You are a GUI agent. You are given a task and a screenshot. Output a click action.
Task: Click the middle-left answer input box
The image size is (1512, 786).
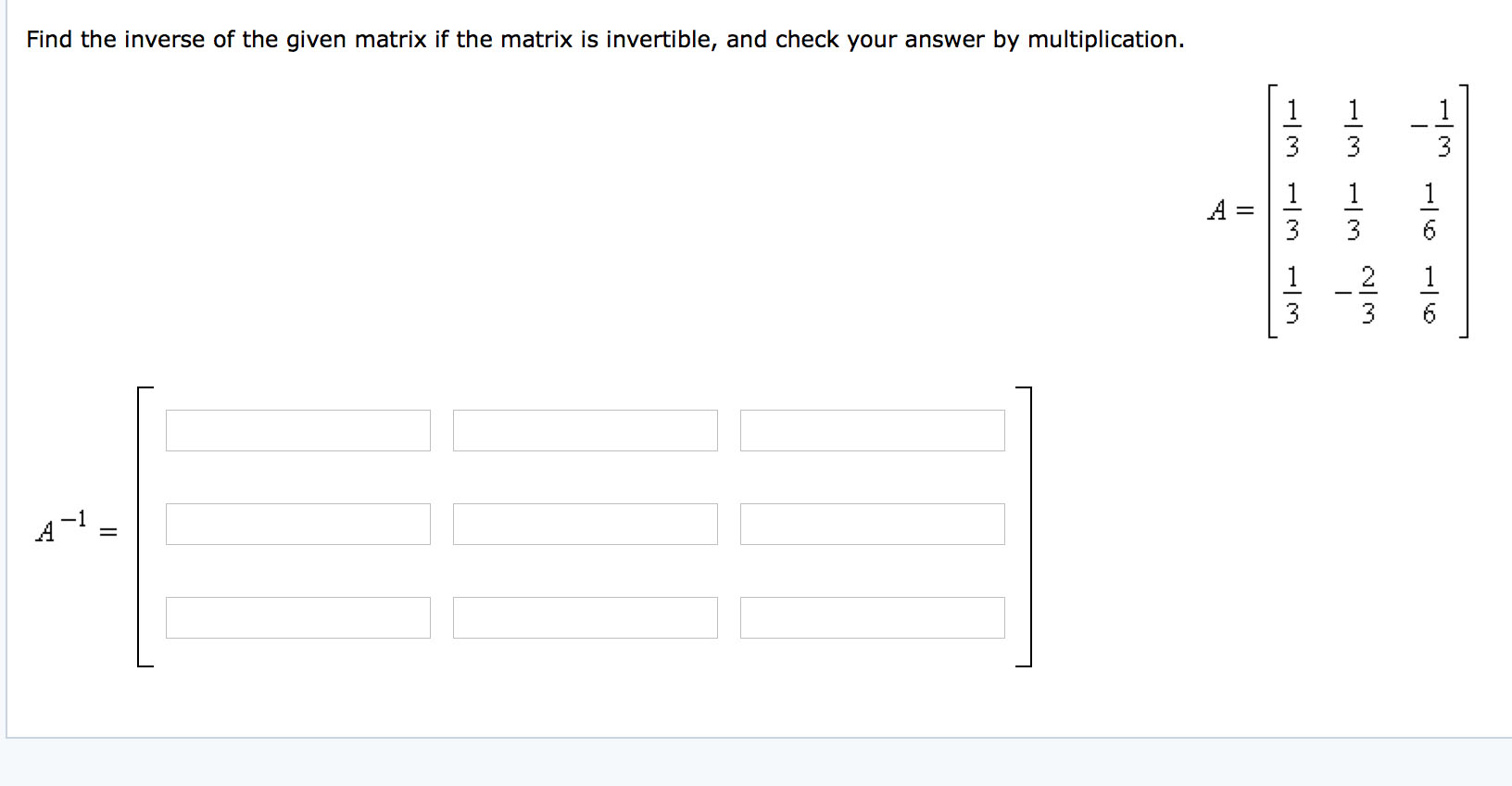298,526
